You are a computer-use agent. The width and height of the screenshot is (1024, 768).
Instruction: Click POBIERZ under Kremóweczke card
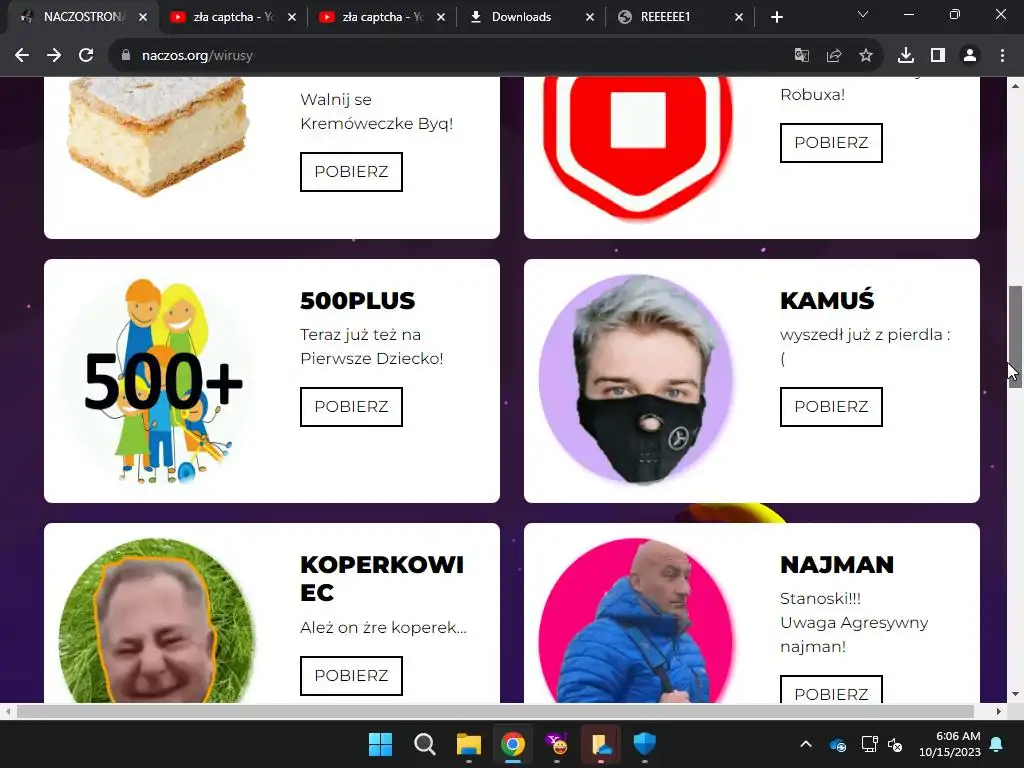click(x=351, y=172)
